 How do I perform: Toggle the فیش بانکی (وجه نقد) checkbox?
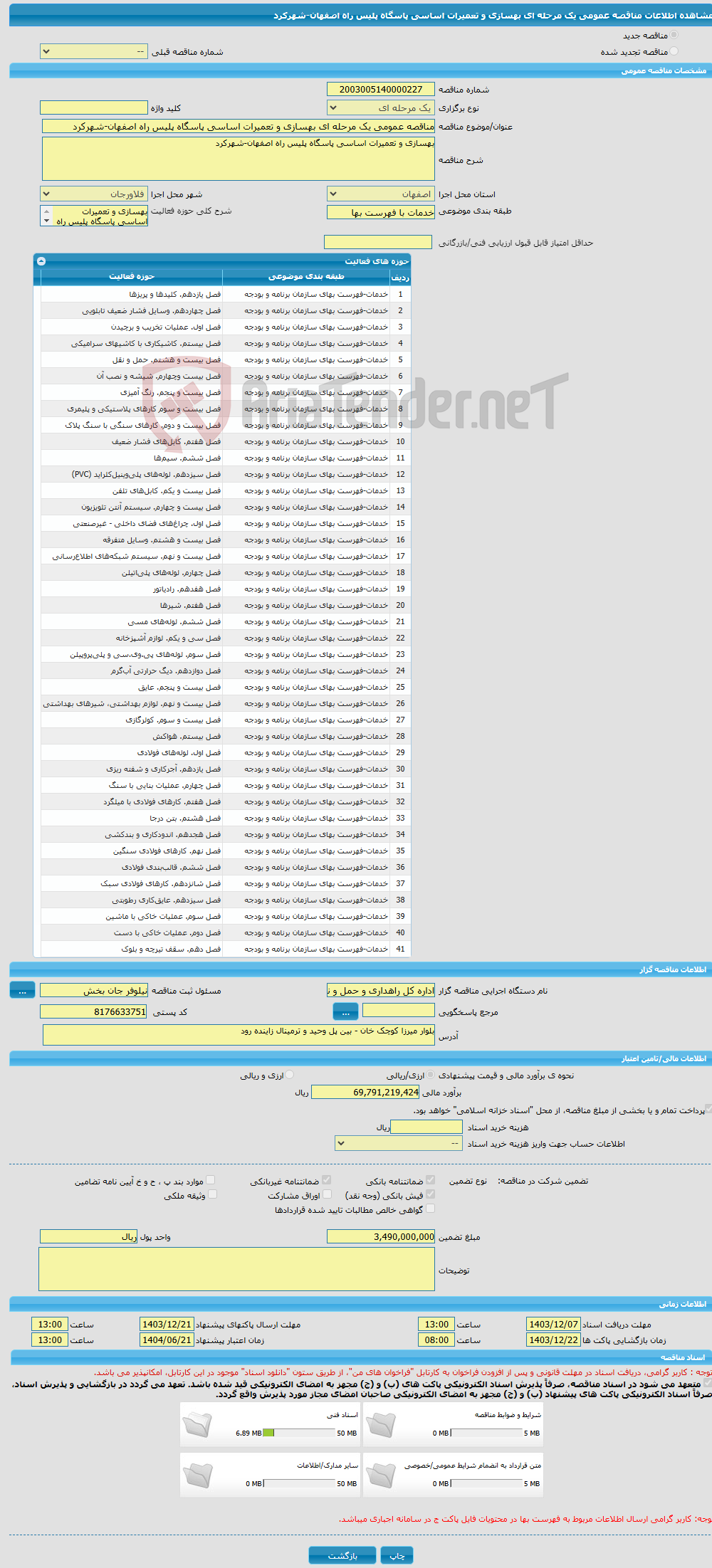click(x=430, y=1194)
